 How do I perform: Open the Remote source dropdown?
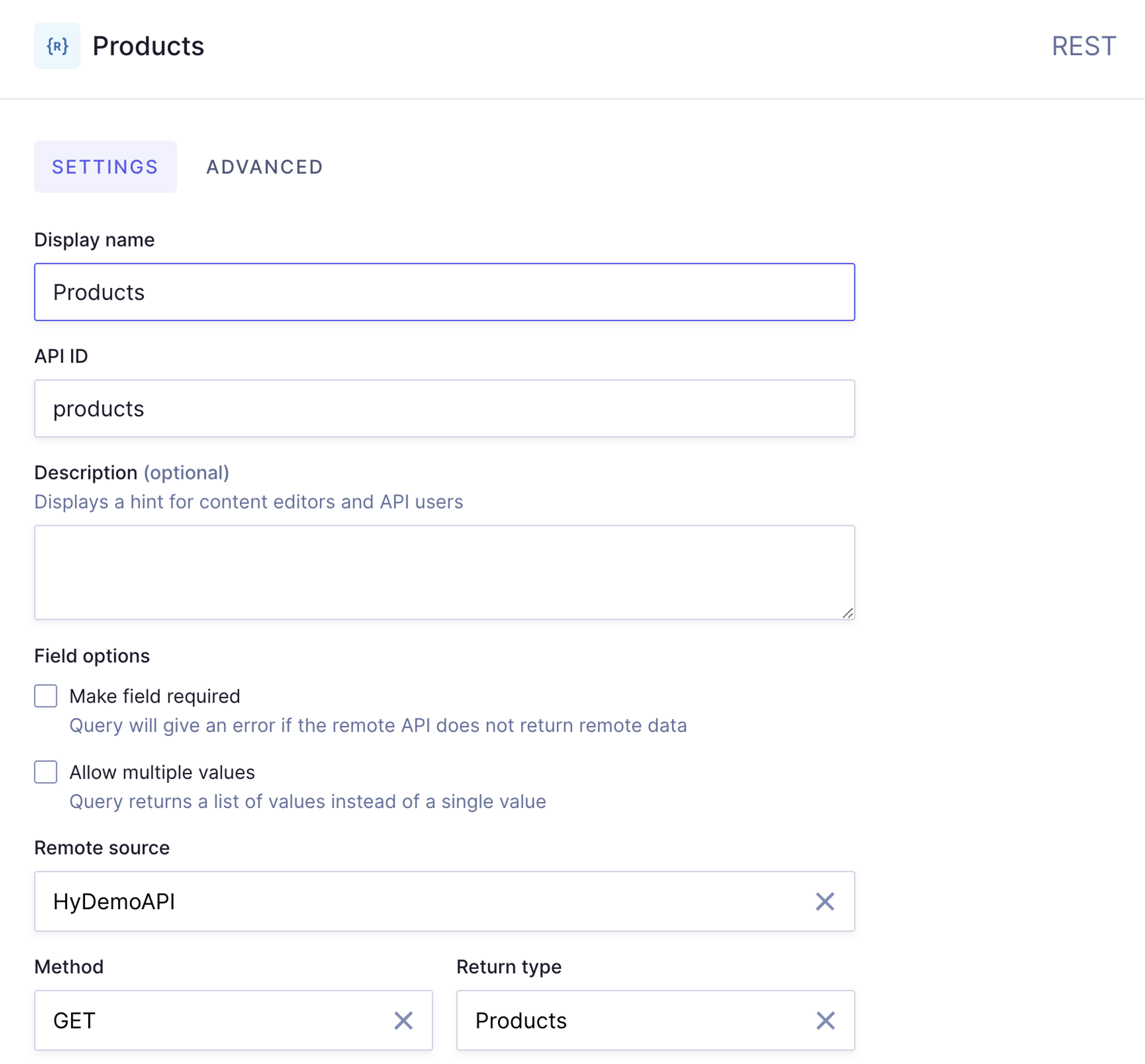(444, 901)
